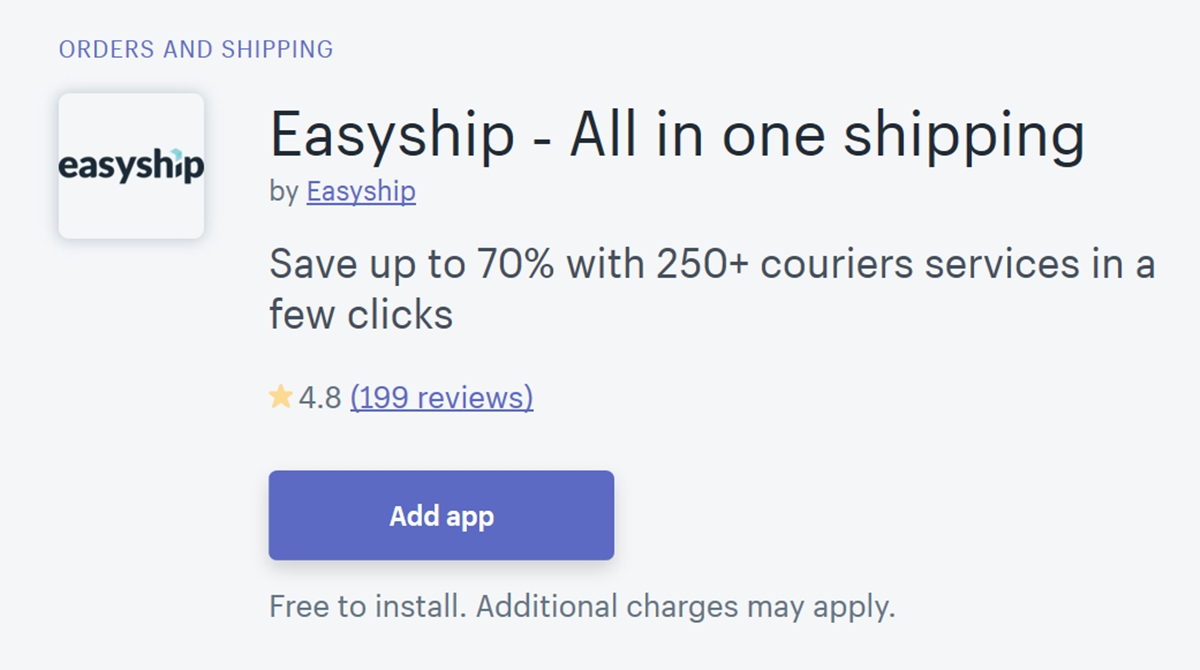Screen dimensions: 1200x670
Task: Select the 'by' label before the developer name
Action: tap(284, 192)
